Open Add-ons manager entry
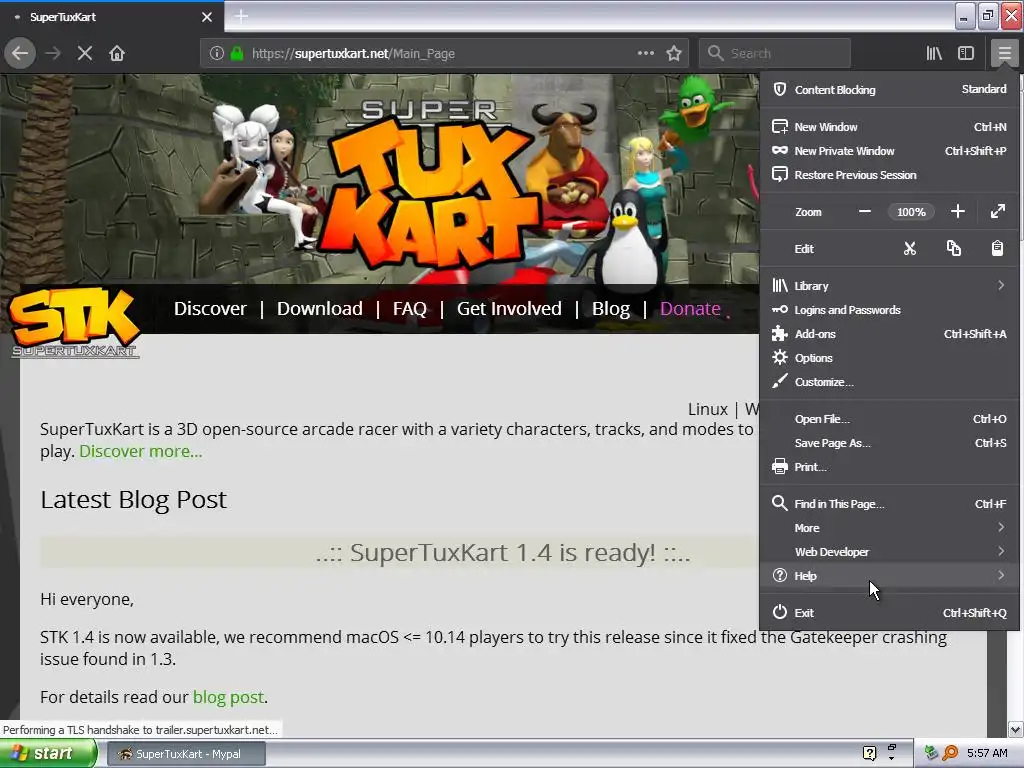The image size is (1024, 768). pyautogui.click(x=889, y=334)
